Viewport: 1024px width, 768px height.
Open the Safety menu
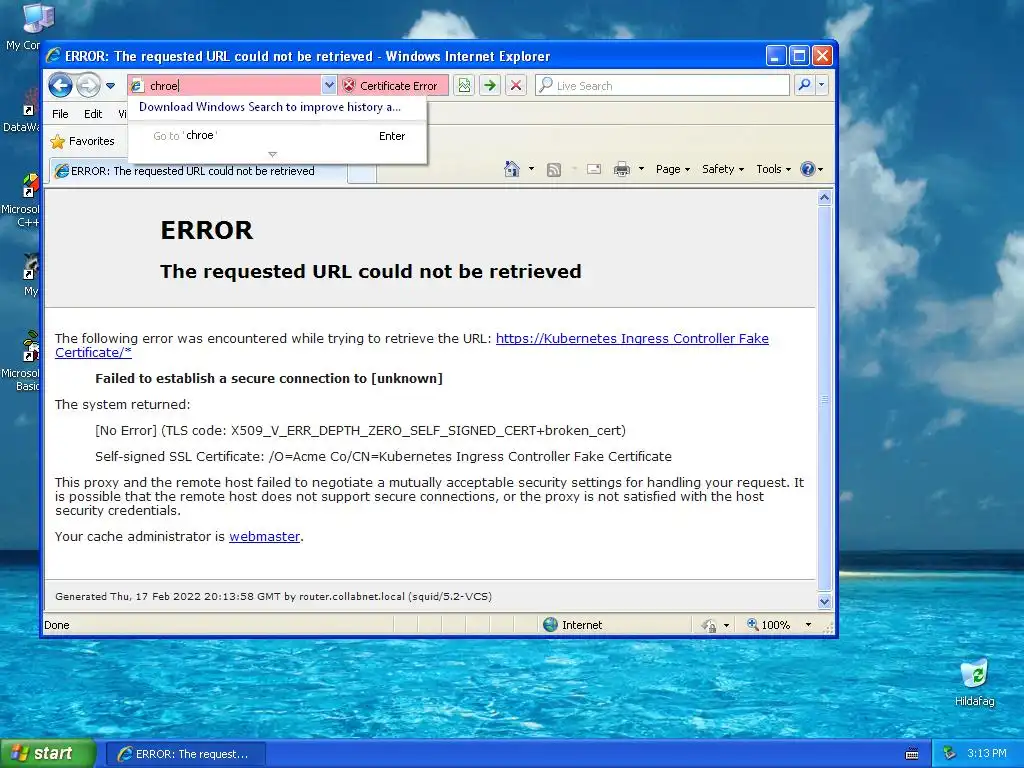(723, 169)
